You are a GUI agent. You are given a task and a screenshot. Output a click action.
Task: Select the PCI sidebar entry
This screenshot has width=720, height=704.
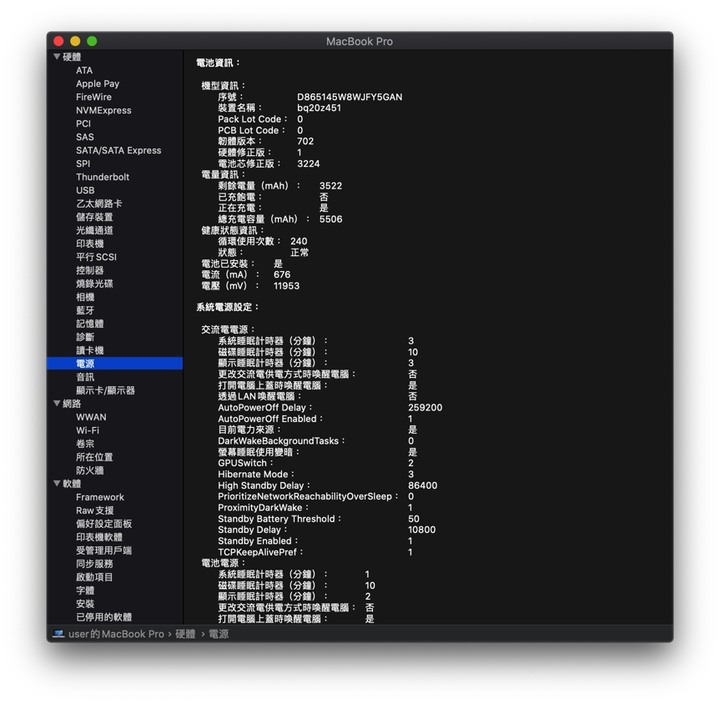83,124
